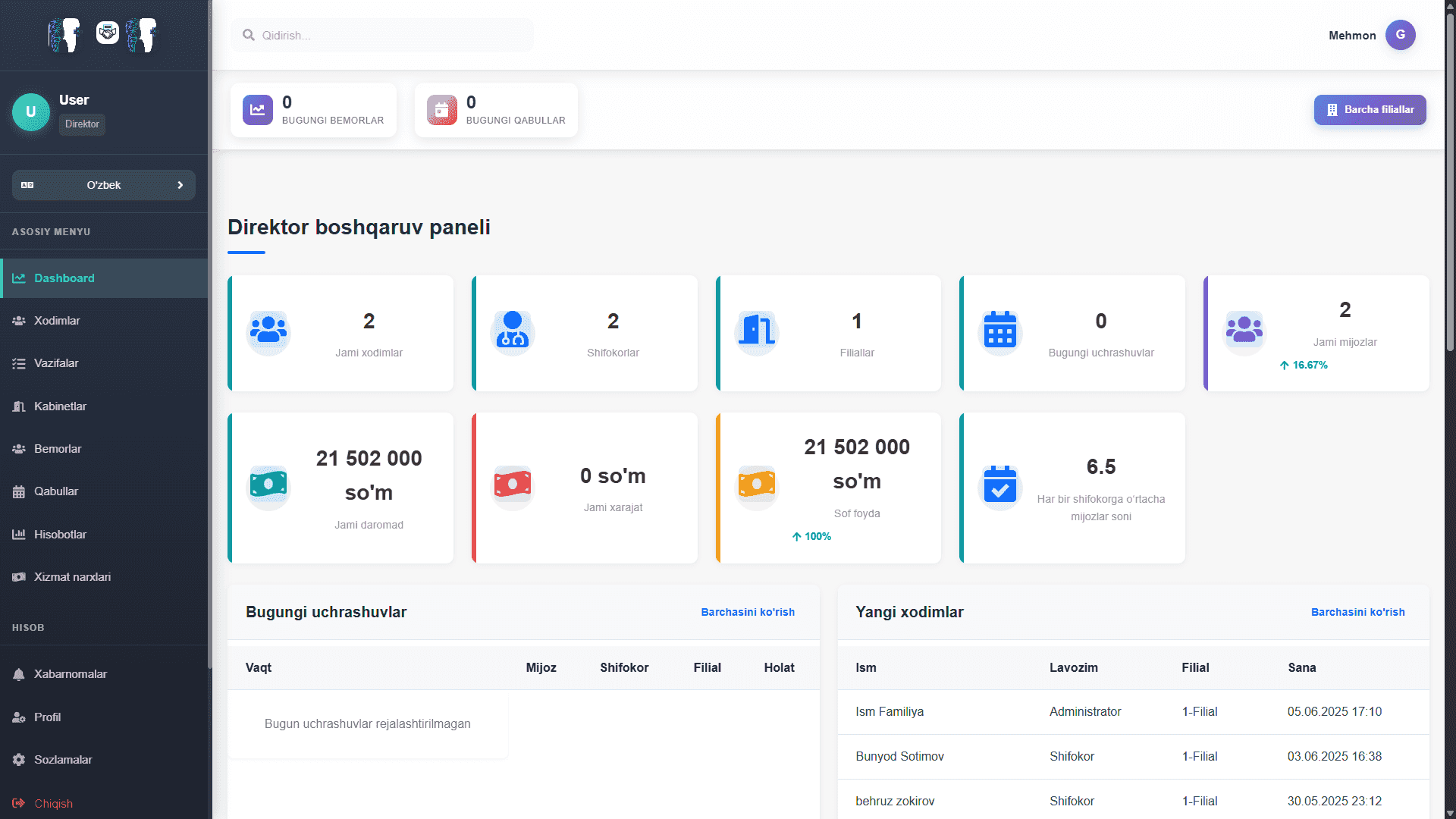Viewport: 1456px width, 819px height.
Task: Expand the O'zbek language selector
Action: tap(104, 185)
